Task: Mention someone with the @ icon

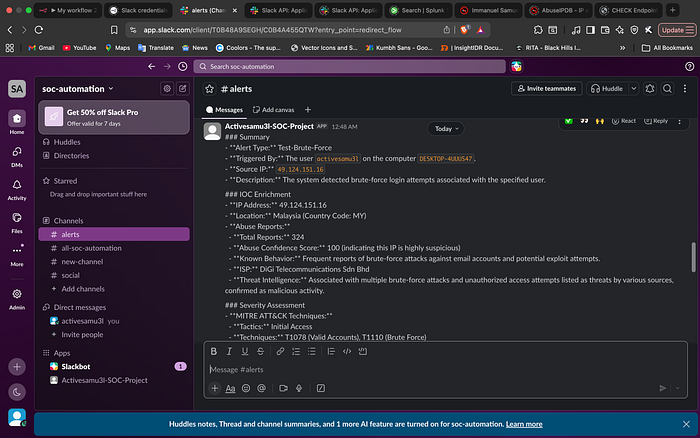Action: tap(262, 388)
